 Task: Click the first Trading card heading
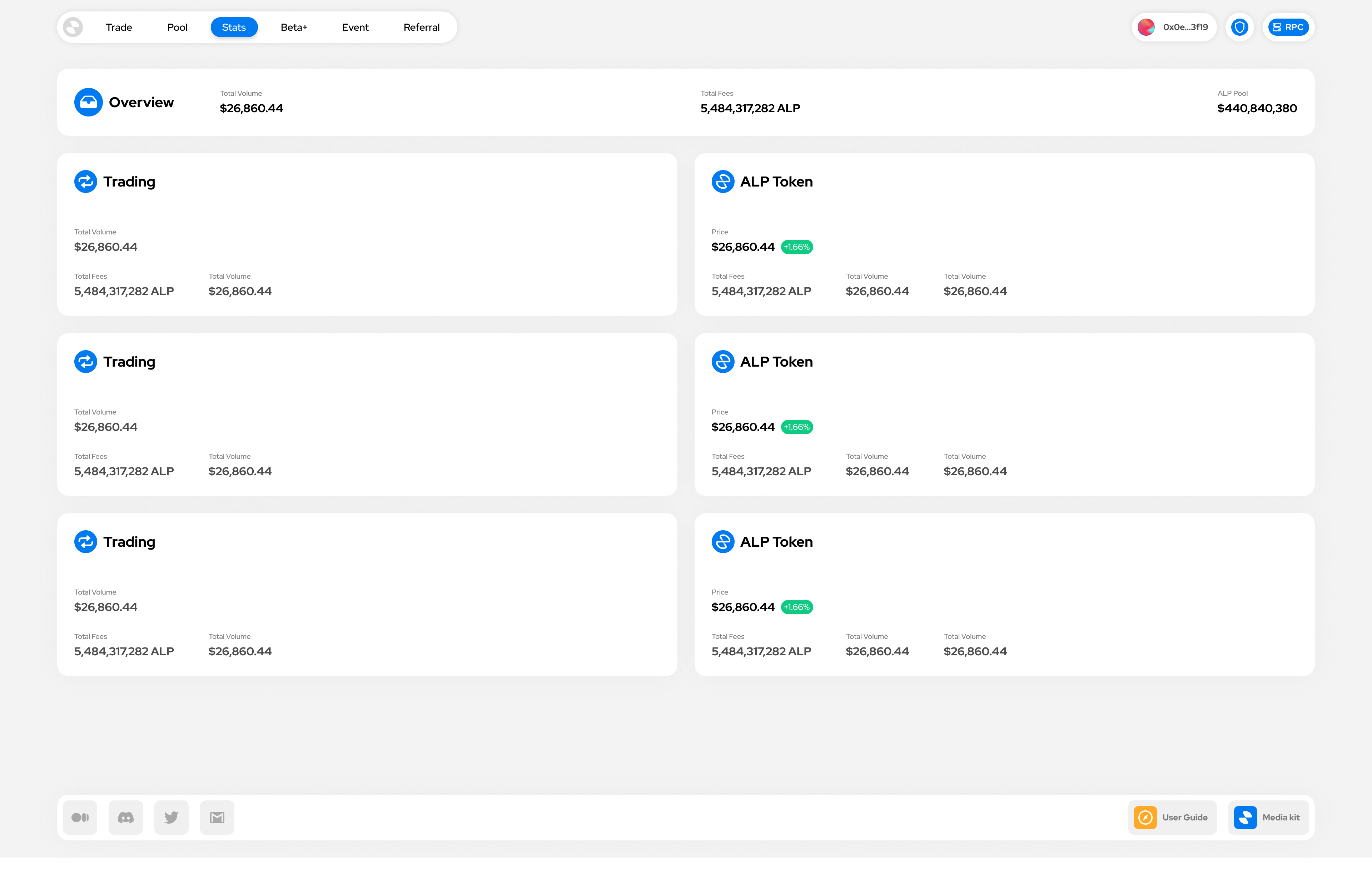click(129, 182)
